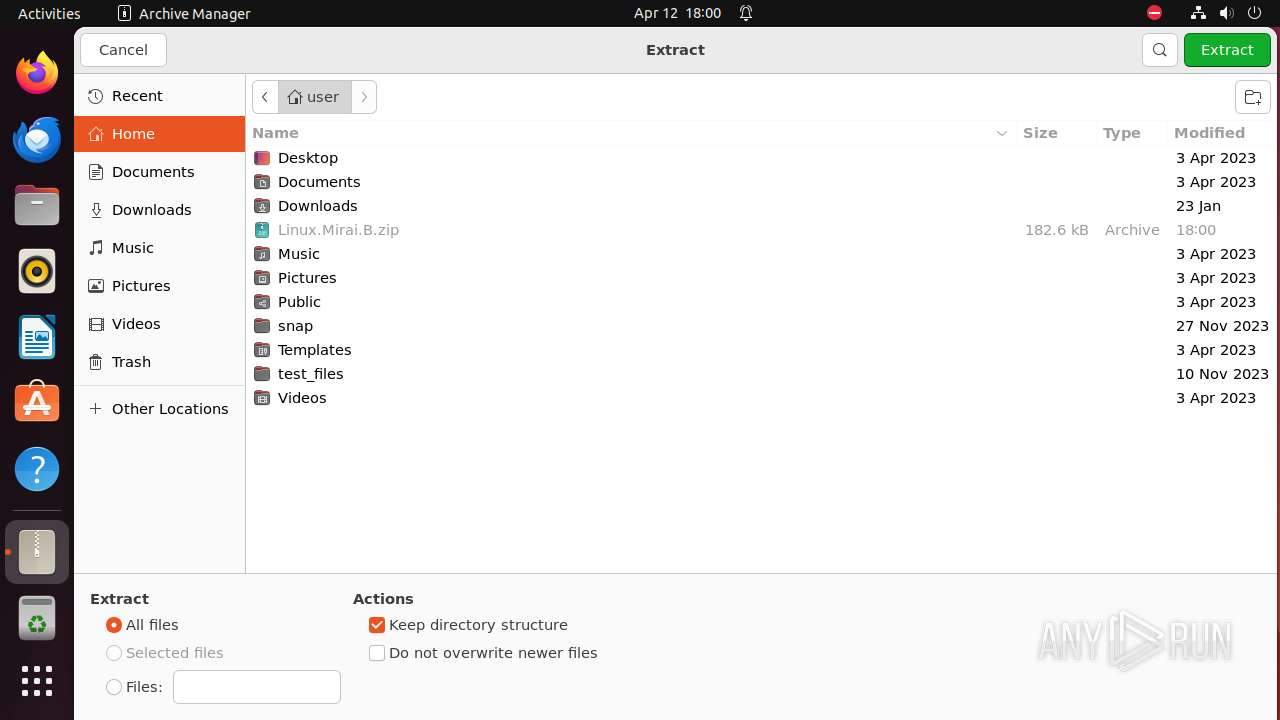Screen dimensions: 1280x720
Task: Select Home in the sidebar
Action: pyautogui.click(x=160, y=134)
